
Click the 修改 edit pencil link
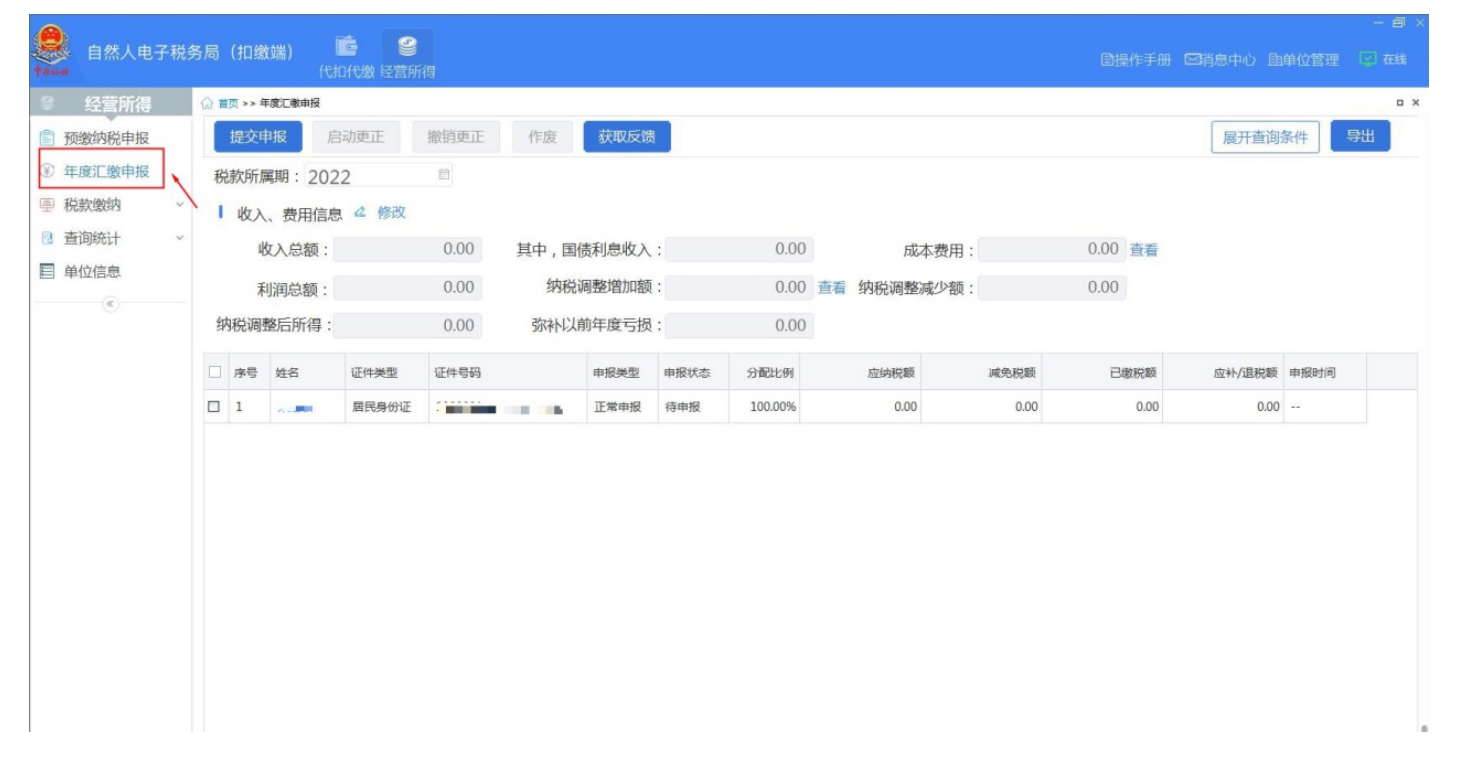(x=380, y=213)
